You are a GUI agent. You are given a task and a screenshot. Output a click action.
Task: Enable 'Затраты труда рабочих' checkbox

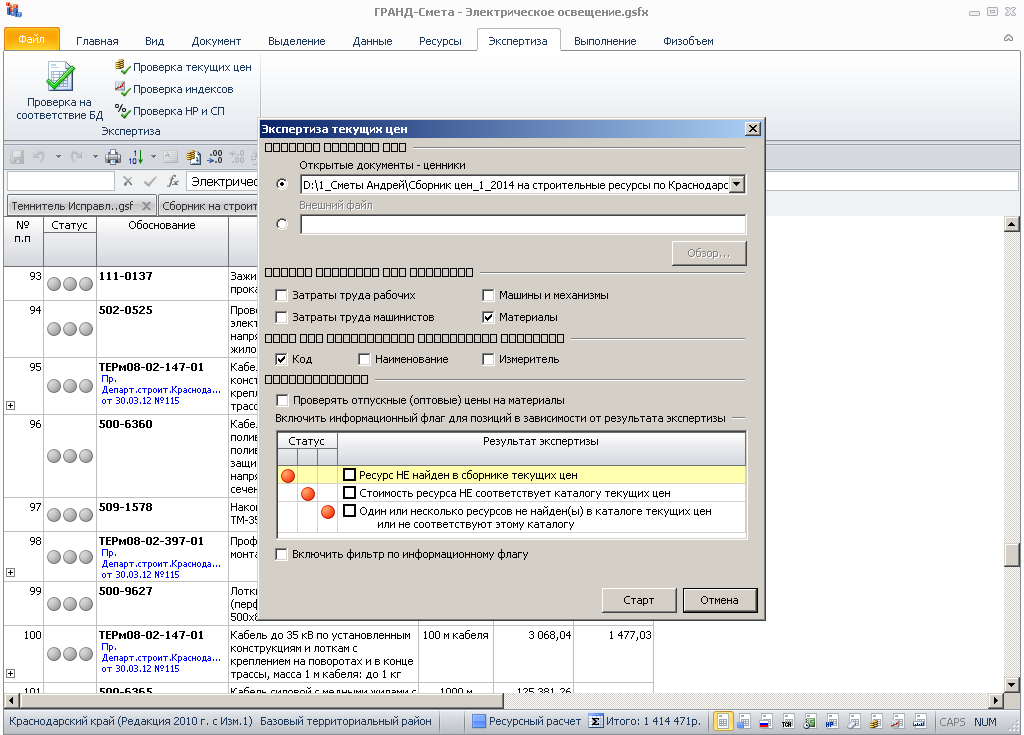pos(282,296)
